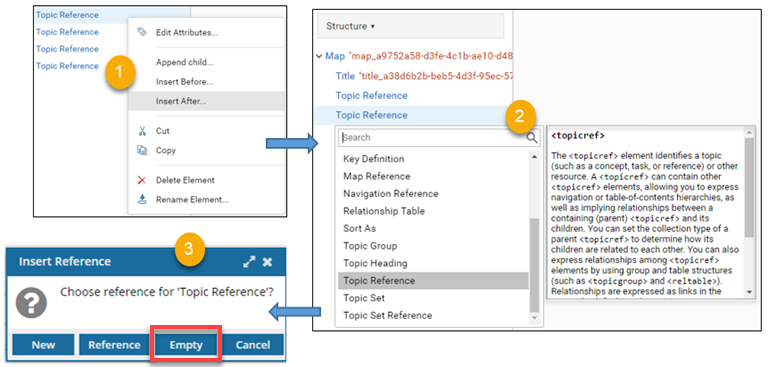768x367 pixels.
Task: Select highlighted Topic Reference in Structure tree
Action: [x=371, y=115]
